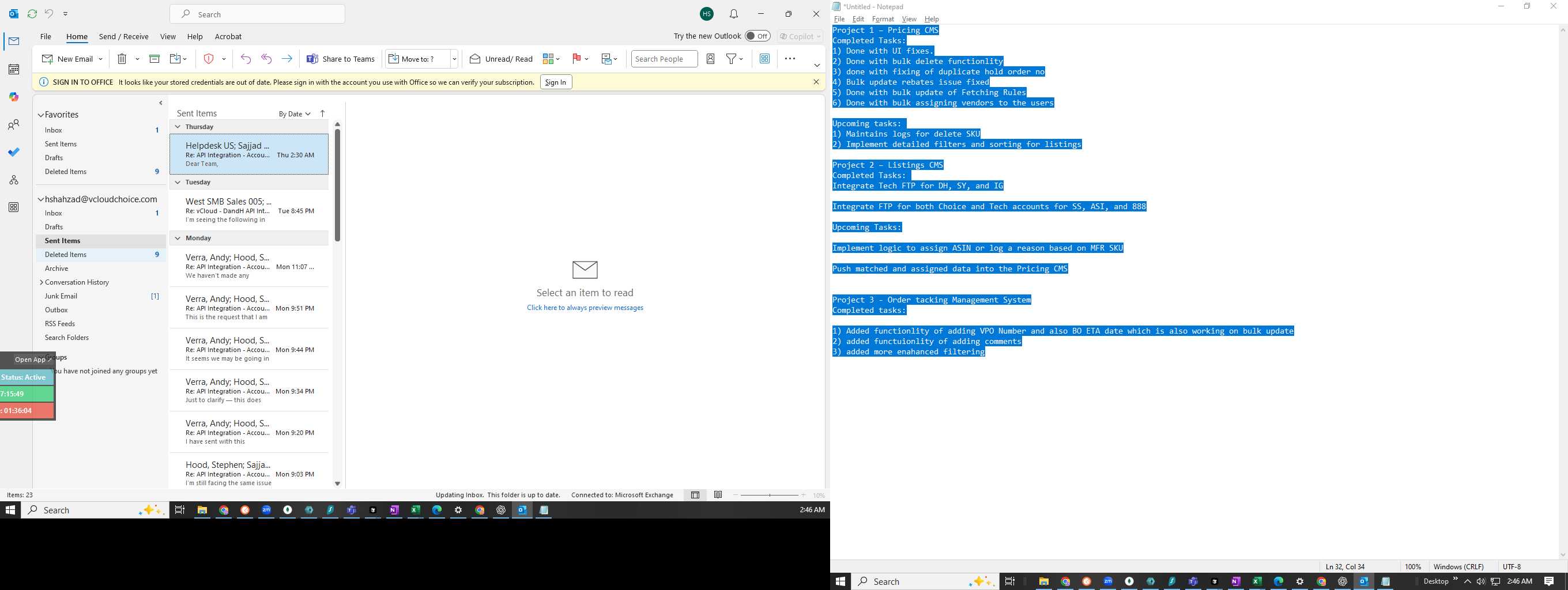
Task: Collapse the Thursday group in message list
Action: (178, 127)
